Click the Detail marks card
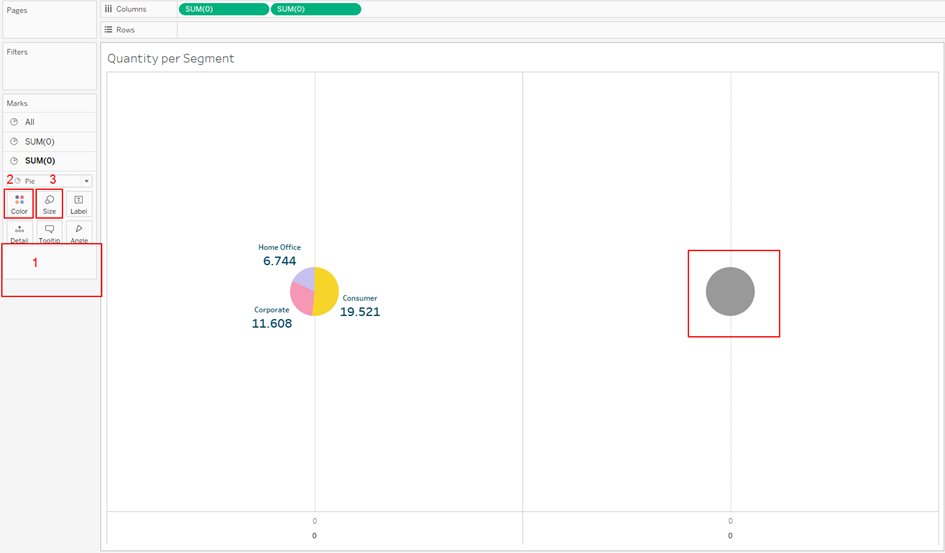This screenshot has width=945, height=553. coord(19,233)
